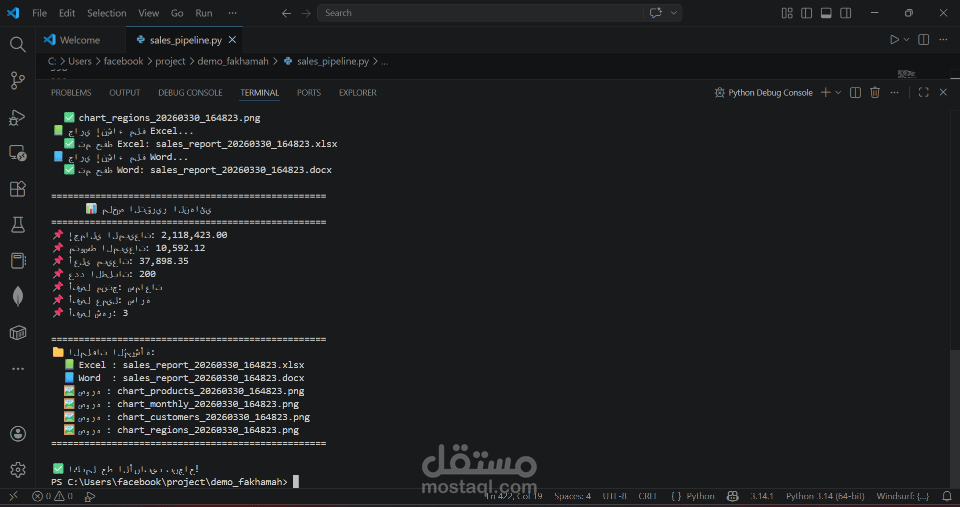Open the Go menu
This screenshot has width=960, height=507.
[177, 13]
